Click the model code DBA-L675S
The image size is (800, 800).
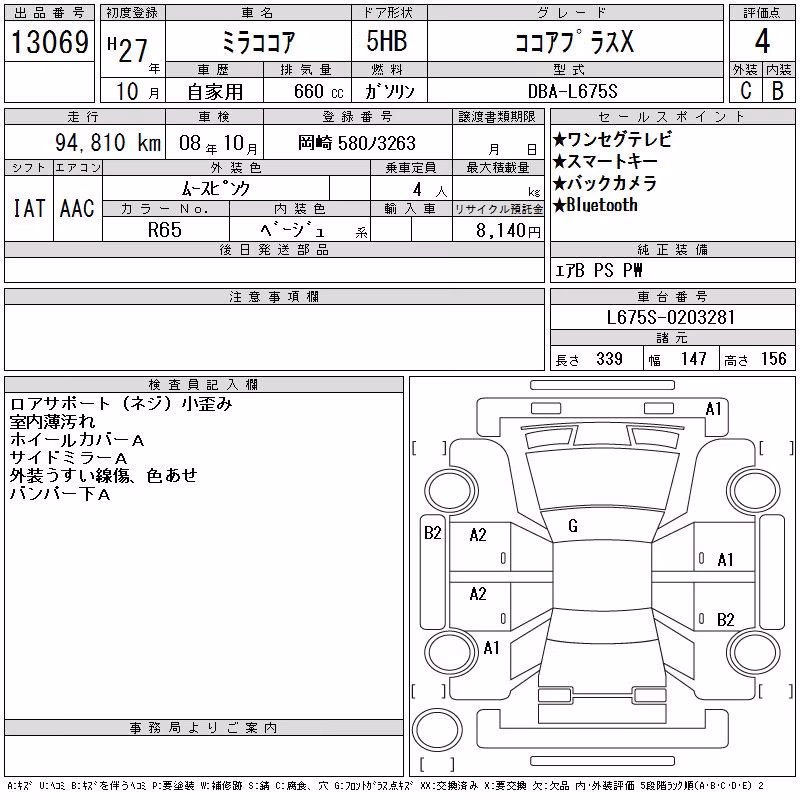tap(572, 91)
